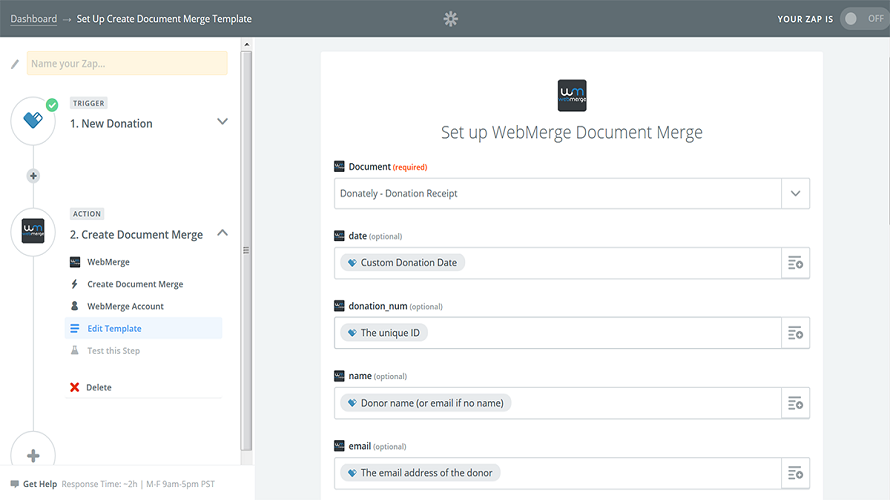The image size is (890, 500).
Task: Add a step with the small plus button
Action: tap(33, 176)
